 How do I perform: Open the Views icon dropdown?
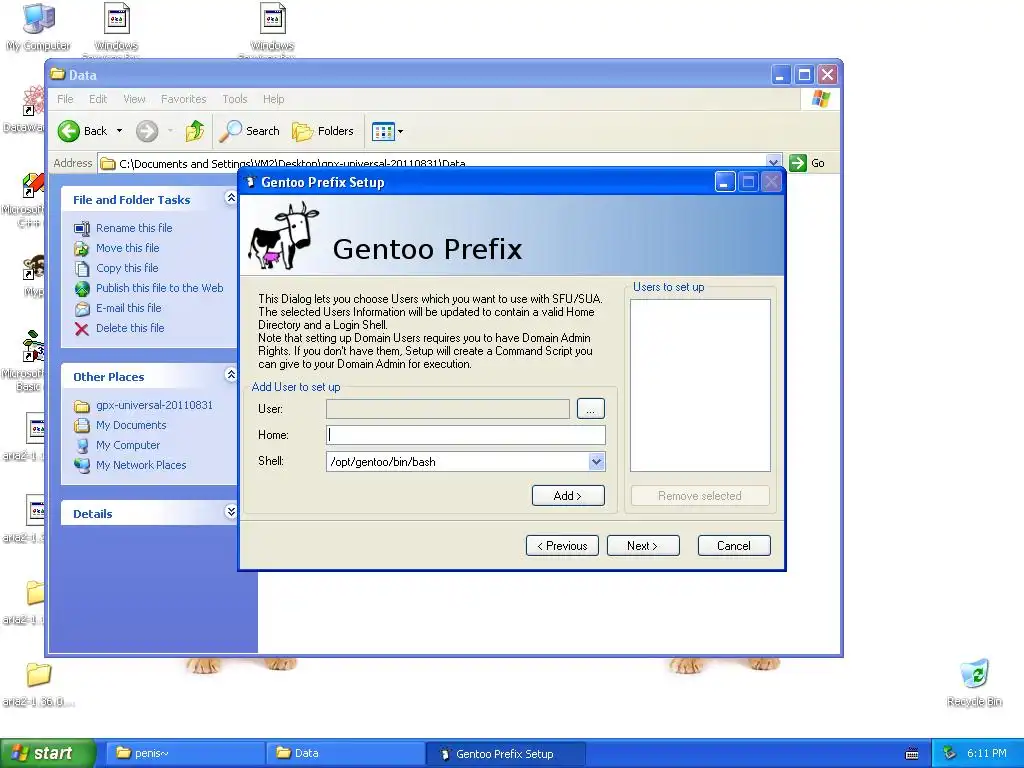pos(387,131)
